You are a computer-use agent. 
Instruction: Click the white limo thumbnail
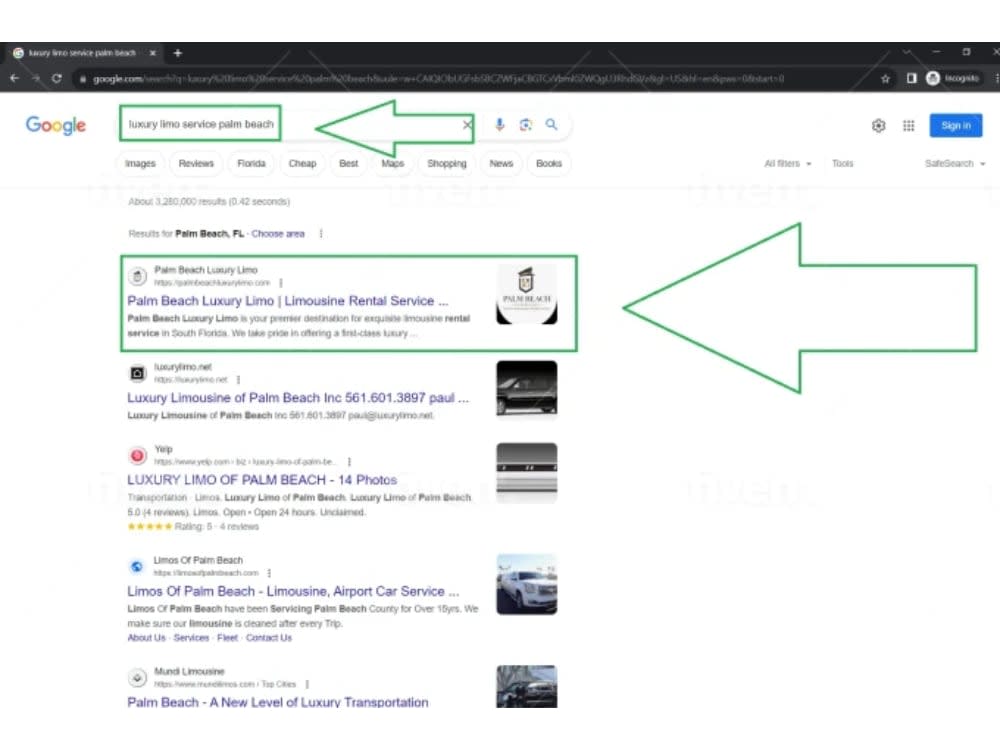point(527,584)
